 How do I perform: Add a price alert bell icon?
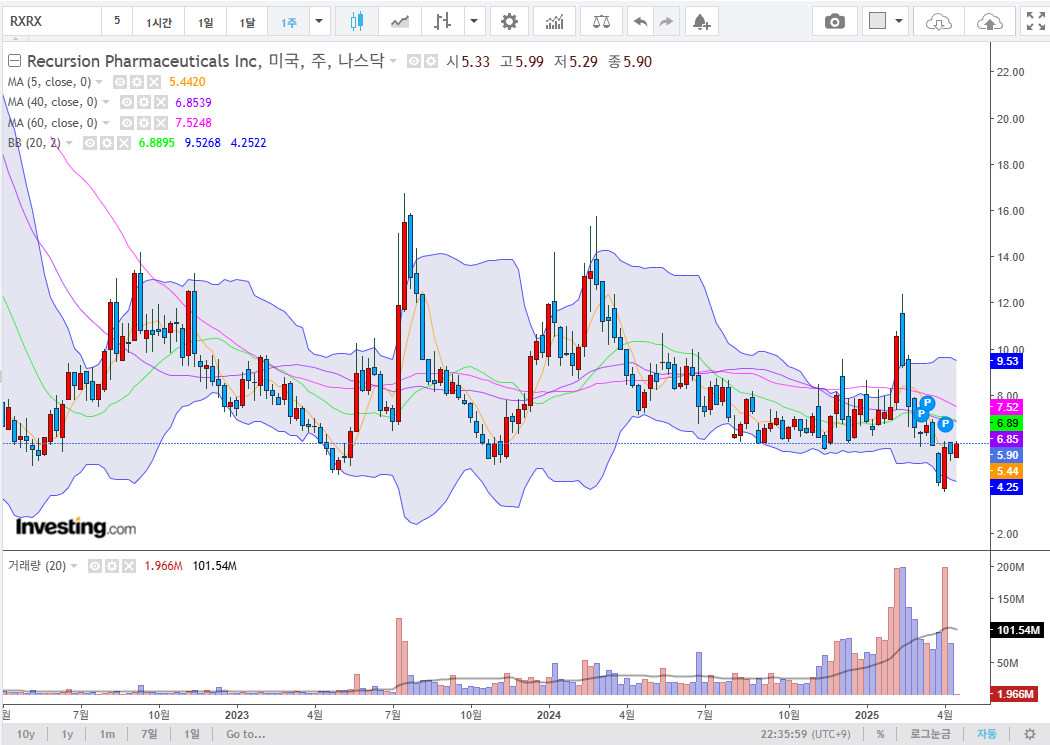tap(701, 22)
